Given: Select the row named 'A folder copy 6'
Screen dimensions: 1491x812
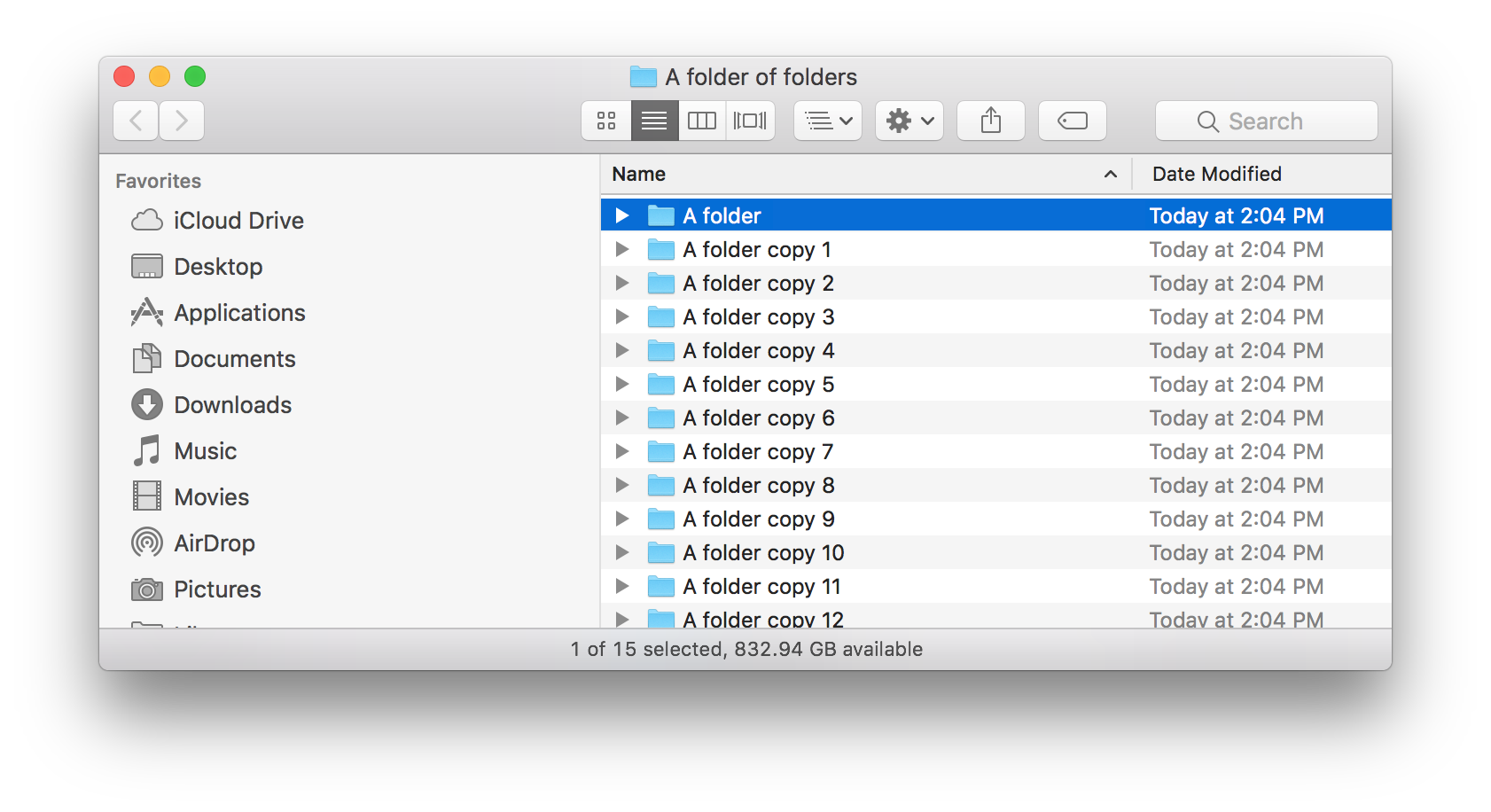Looking at the screenshot, I should coord(996,418).
